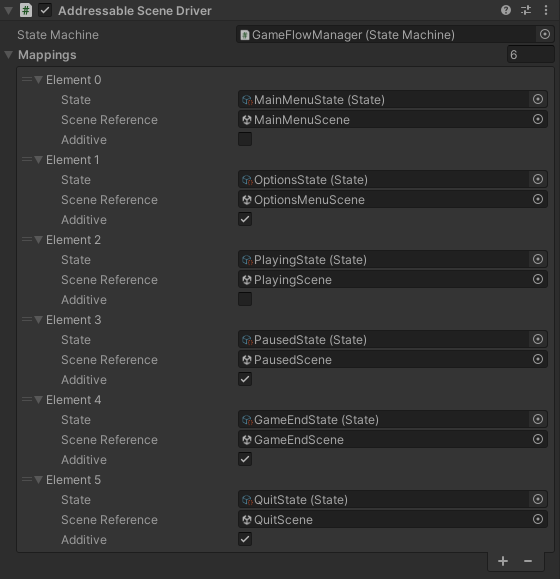Click the Addressable Scene Driver header title
This screenshot has height=579, width=560.
click(x=135, y=11)
